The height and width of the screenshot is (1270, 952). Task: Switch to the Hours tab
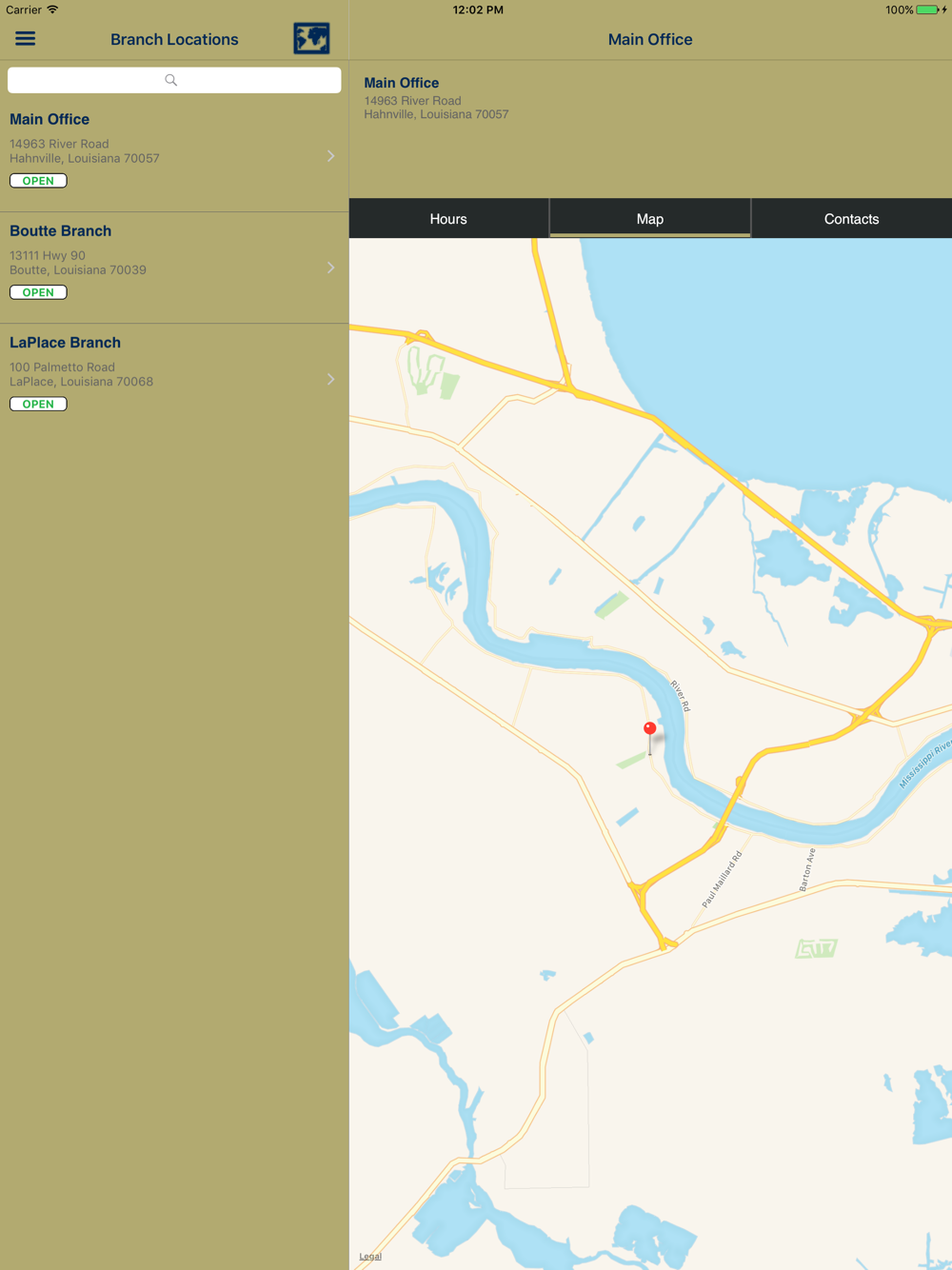coord(448,219)
